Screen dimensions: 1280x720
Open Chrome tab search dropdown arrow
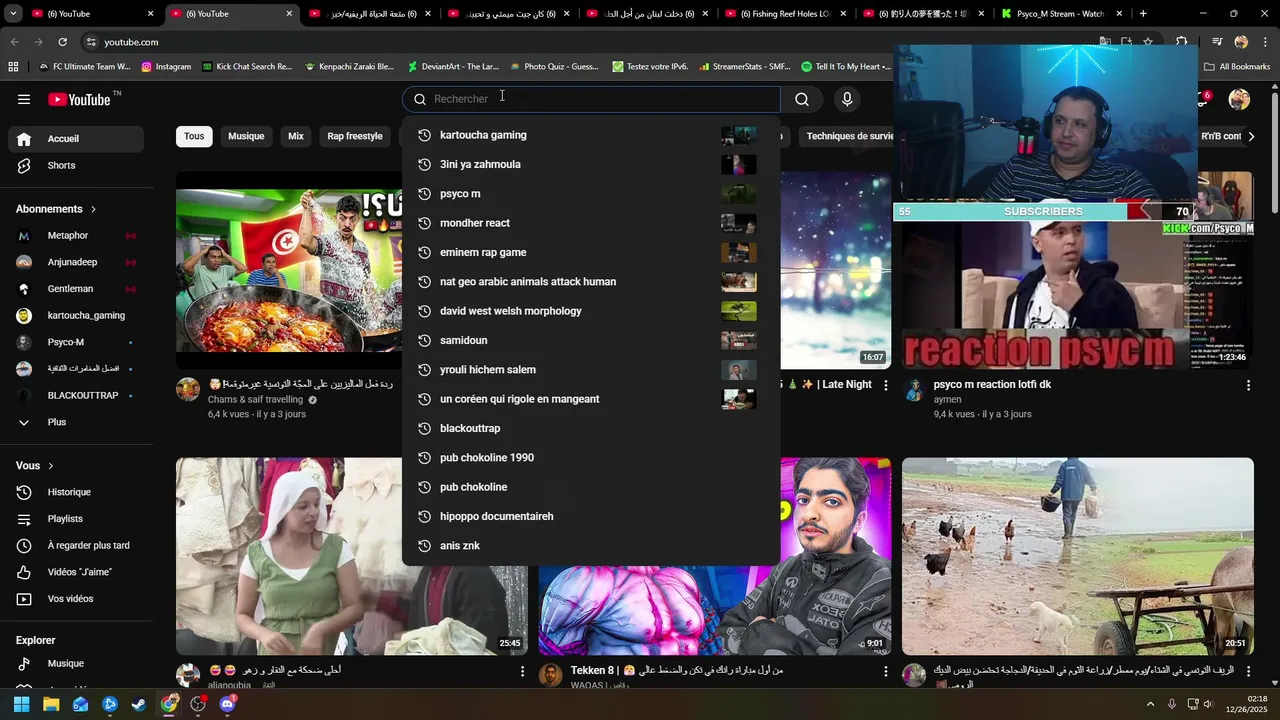point(13,14)
